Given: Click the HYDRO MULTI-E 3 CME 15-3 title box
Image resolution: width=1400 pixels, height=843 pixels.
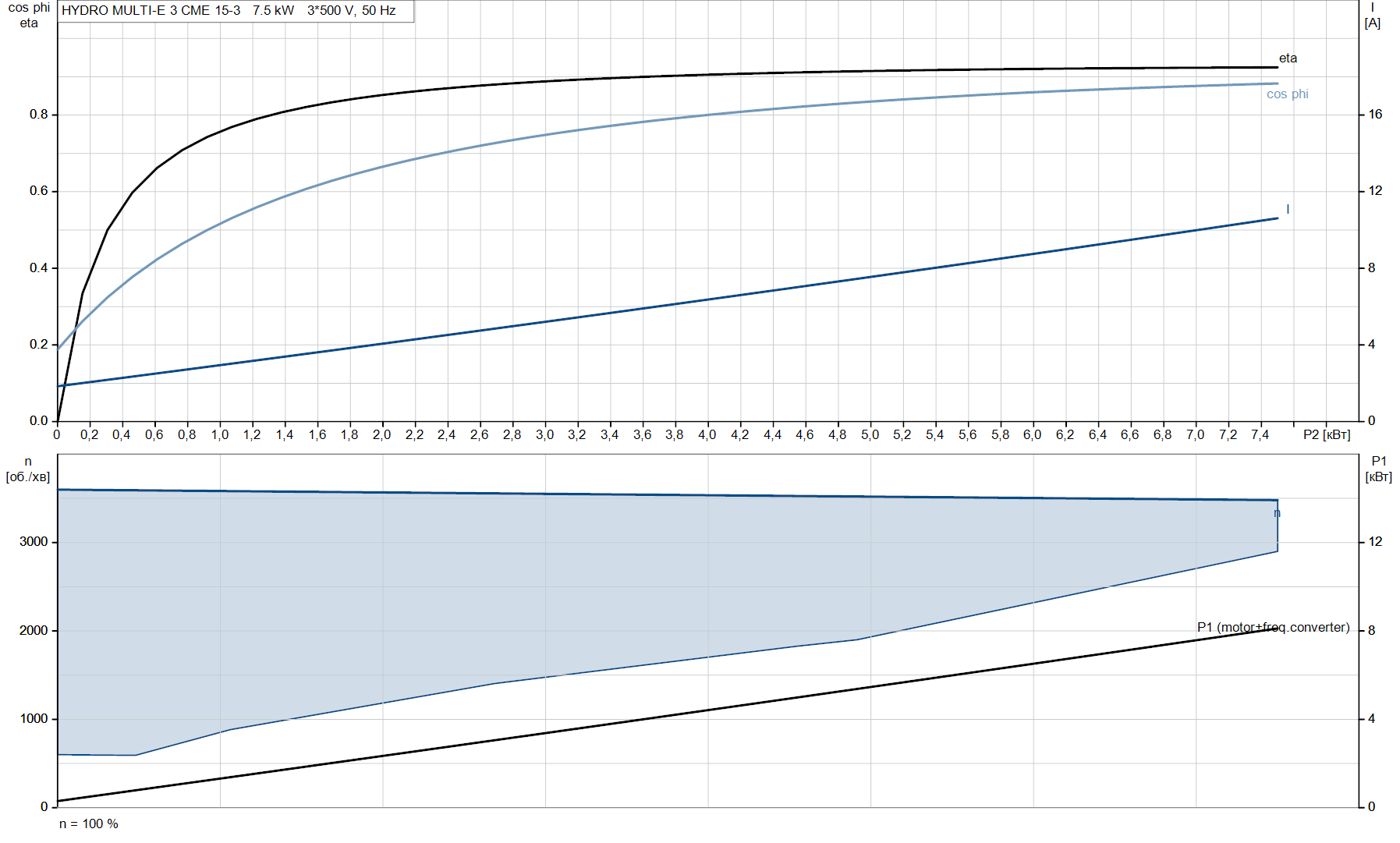Looking at the screenshot, I should 236,11.
